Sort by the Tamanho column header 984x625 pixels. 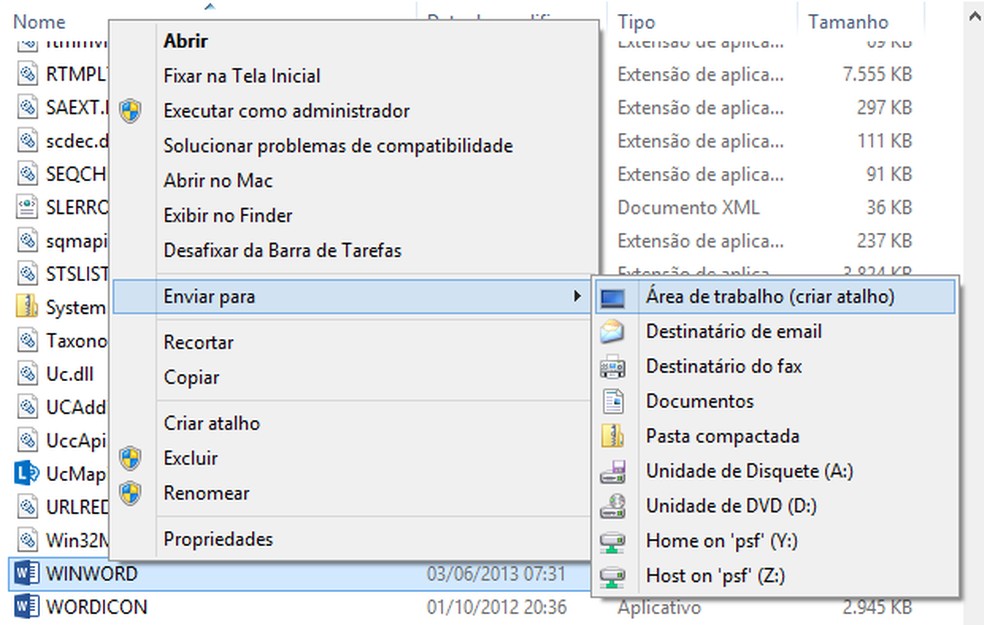coord(848,22)
